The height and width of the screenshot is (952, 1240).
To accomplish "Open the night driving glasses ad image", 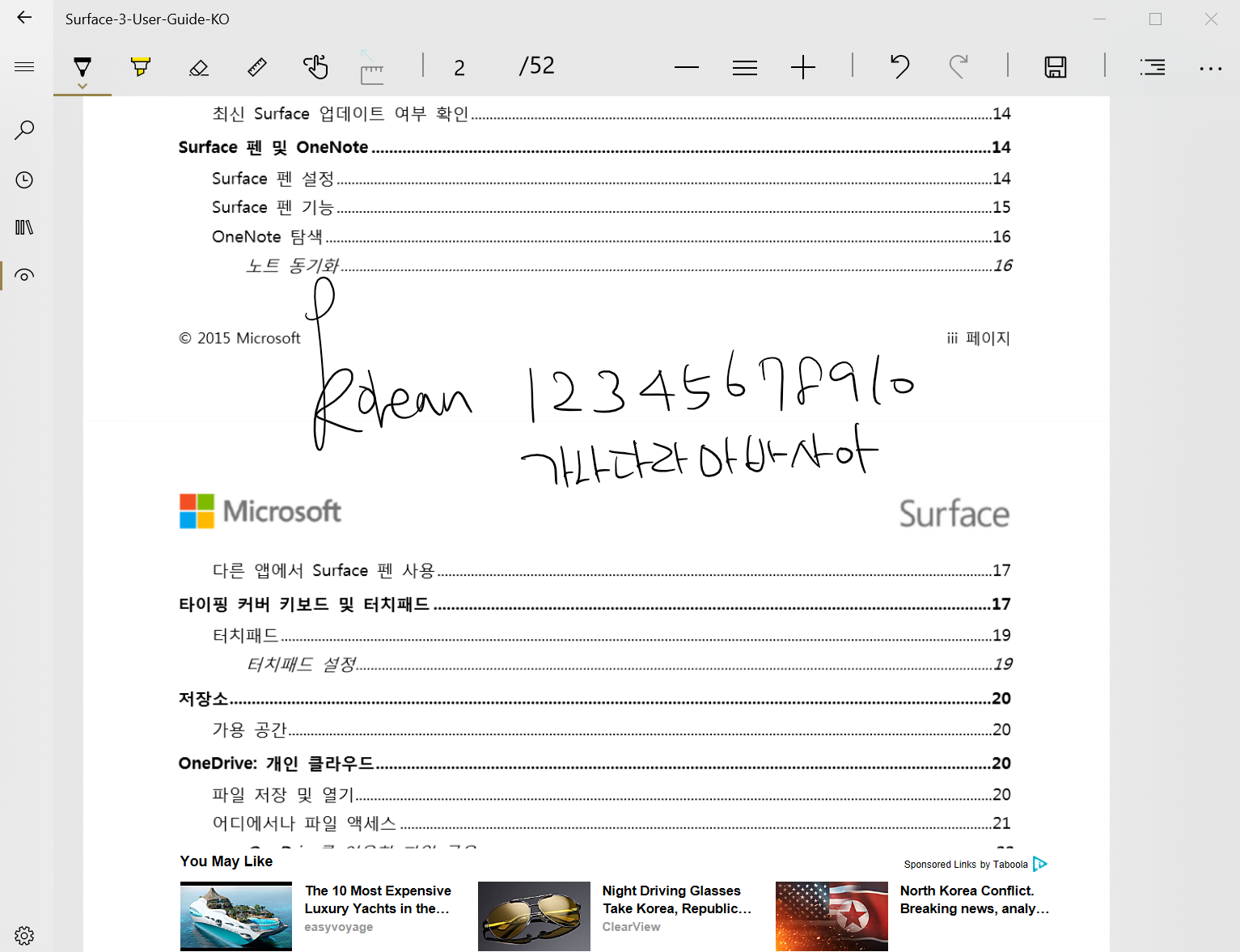I will (x=534, y=916).
